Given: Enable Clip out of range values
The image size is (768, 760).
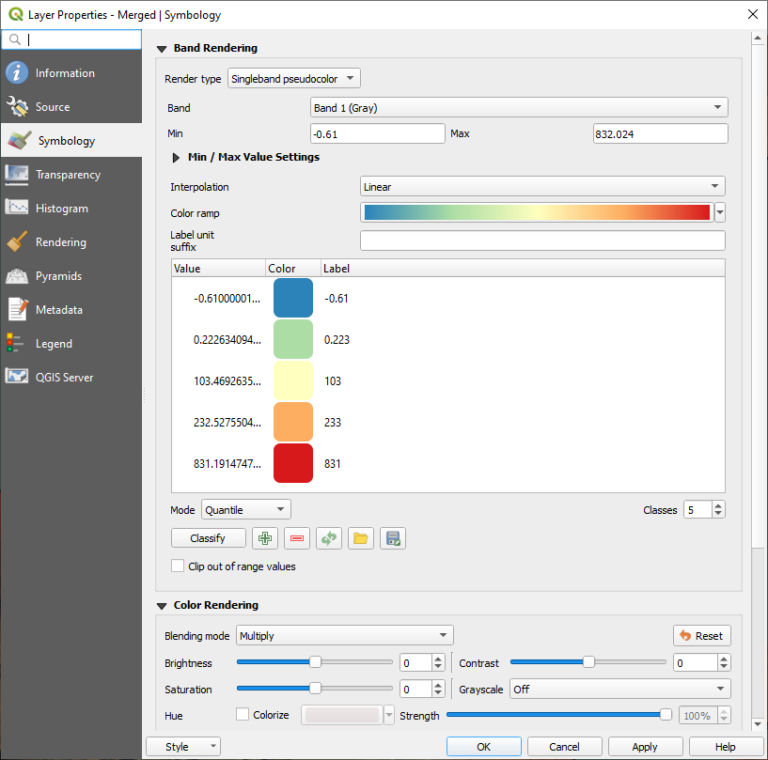Looking at the screenshot, I should (x=178, y=566).
